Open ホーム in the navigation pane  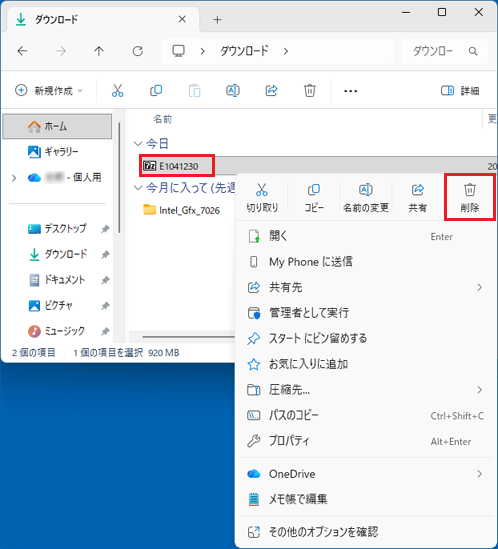(x=57, y=126)
